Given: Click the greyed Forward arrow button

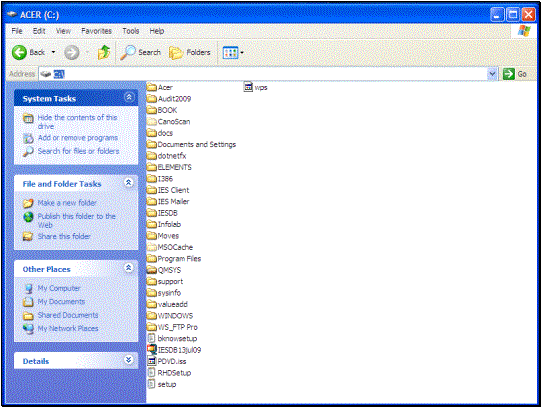Looking at the screenshot, I should pyautogui.click(x=72, y=52).
